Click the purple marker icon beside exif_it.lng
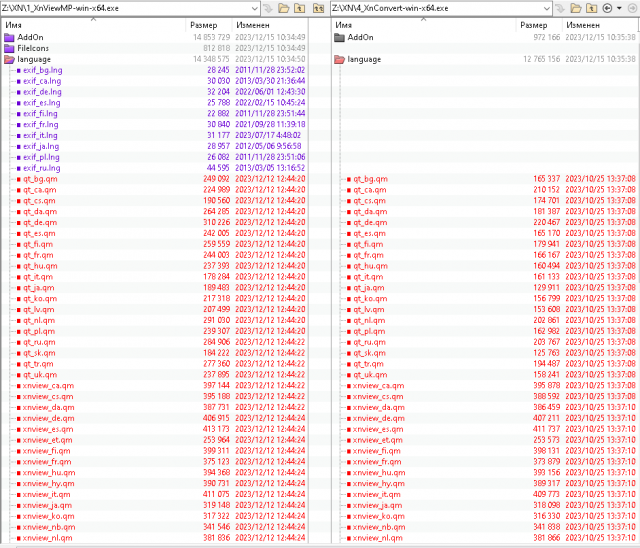 [19, 135]
